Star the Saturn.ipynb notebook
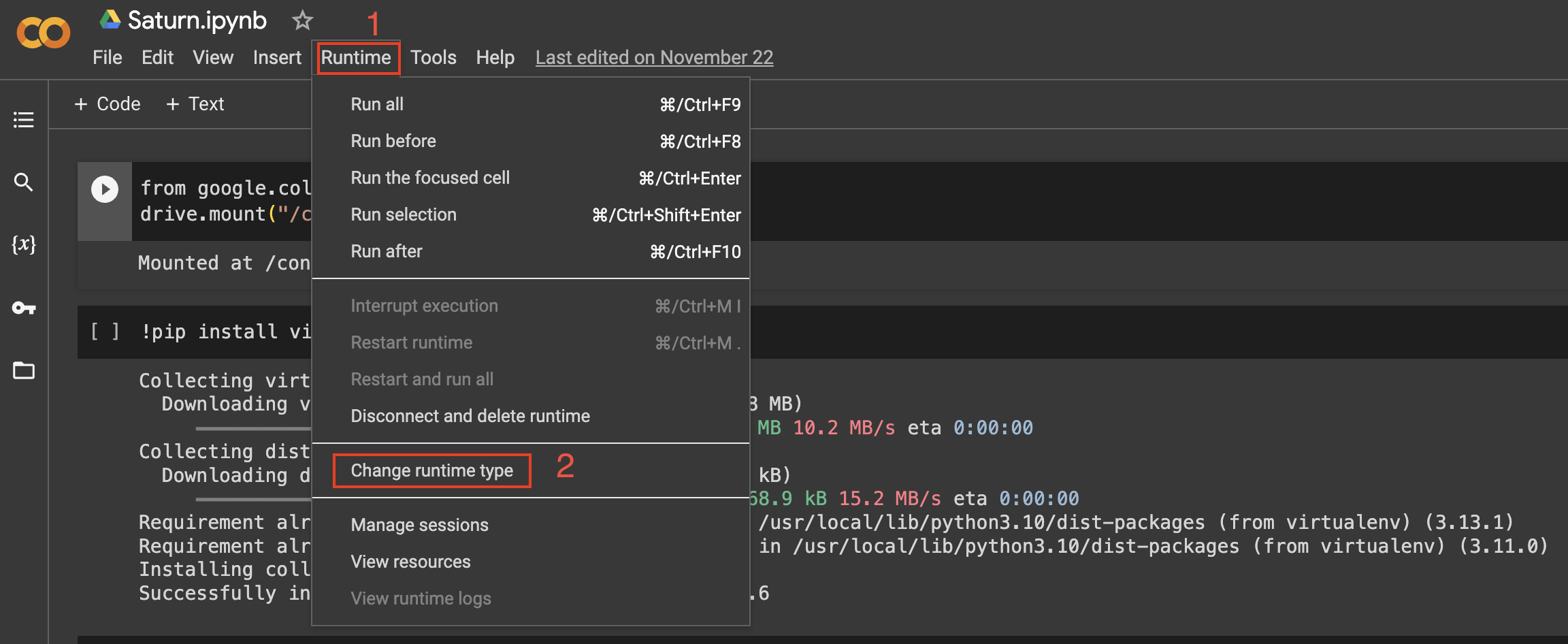 pos(302,20)
